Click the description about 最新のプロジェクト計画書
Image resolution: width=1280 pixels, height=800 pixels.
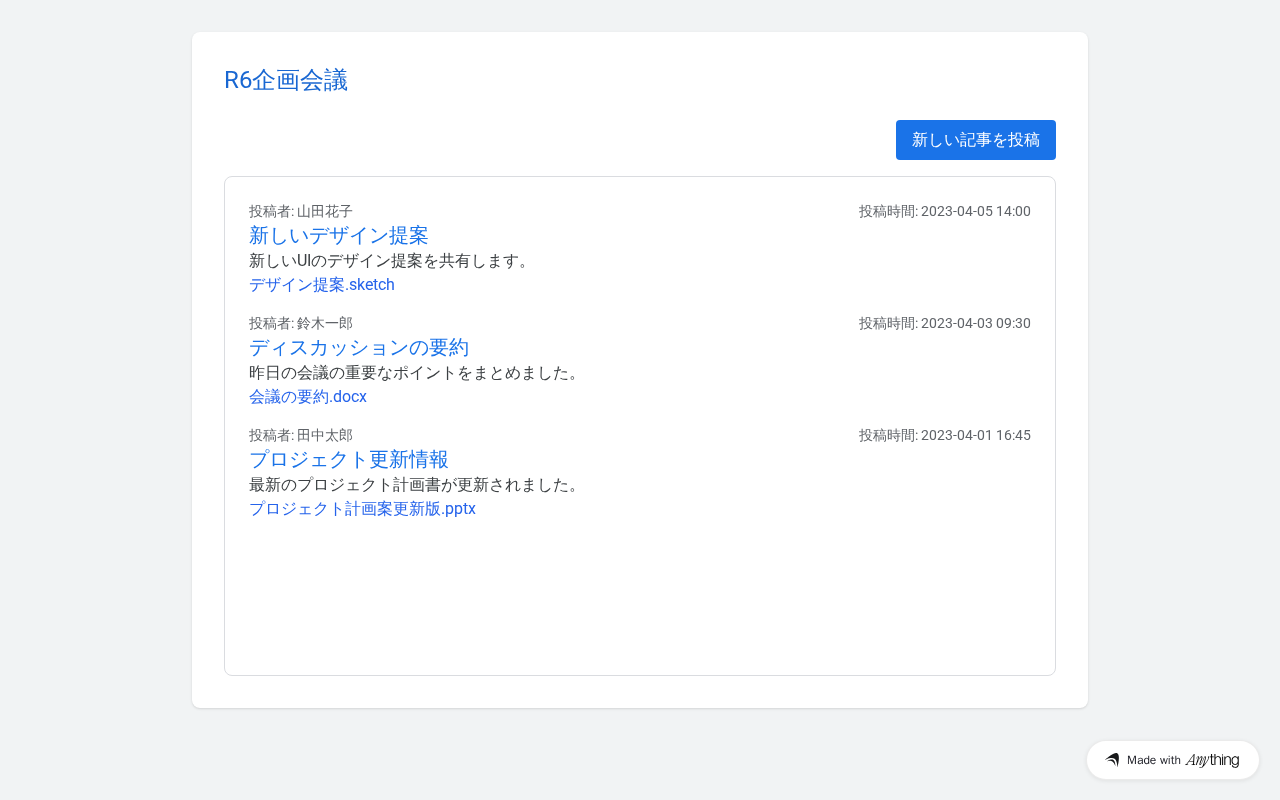click(x=414, y=485)
